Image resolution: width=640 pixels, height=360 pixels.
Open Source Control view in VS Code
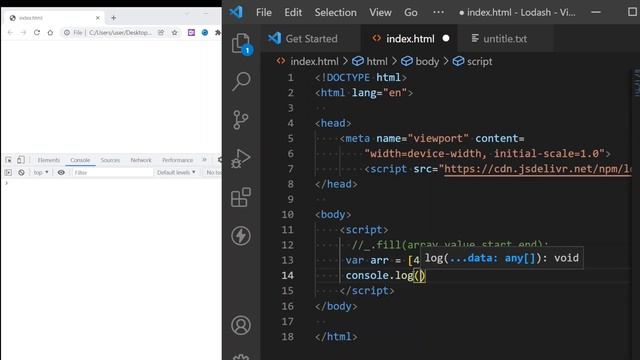241,120
